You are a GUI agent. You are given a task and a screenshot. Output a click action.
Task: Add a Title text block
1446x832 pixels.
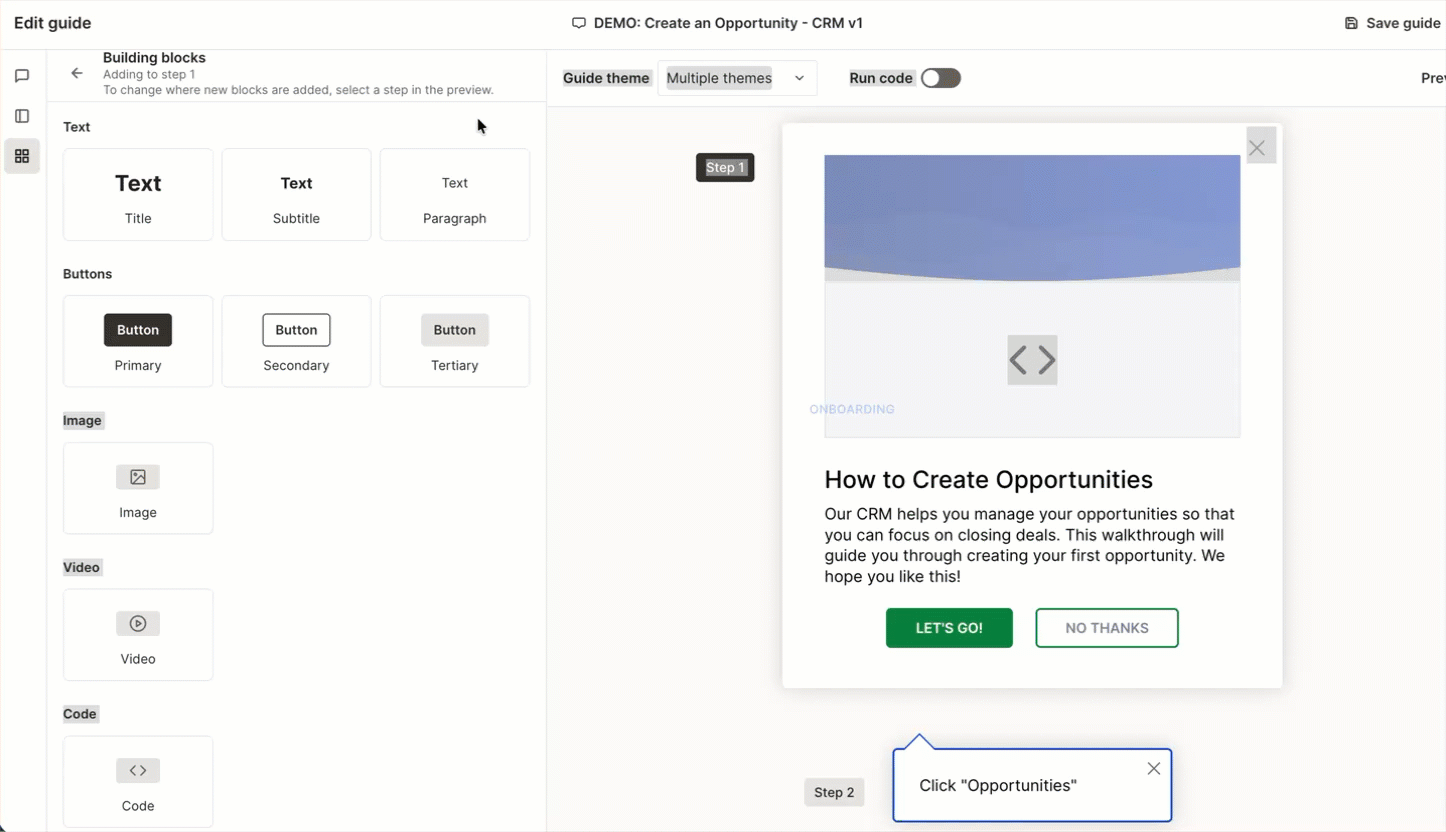tap(138, 194)
